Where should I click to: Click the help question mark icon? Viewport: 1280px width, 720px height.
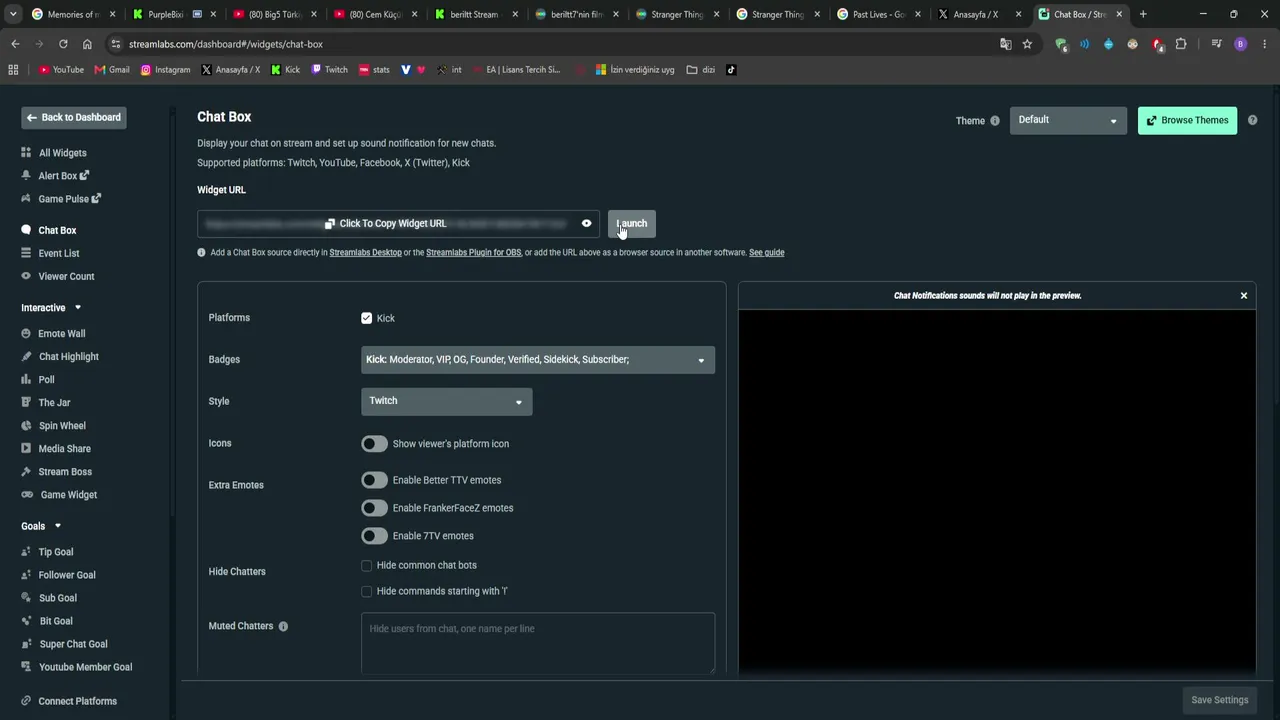[1252, 120]
